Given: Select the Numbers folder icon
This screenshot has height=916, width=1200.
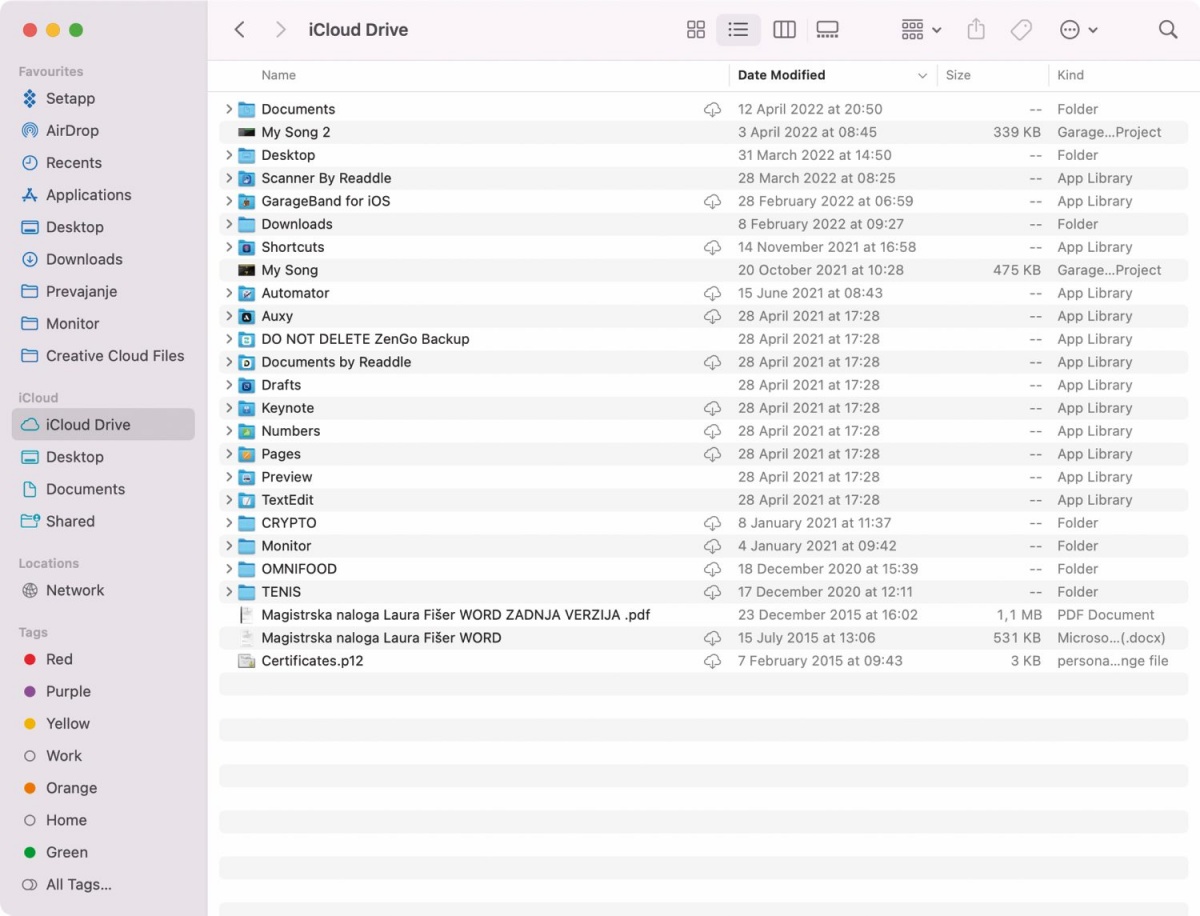Looking at the screenshot, I should (x=247, y=431).
